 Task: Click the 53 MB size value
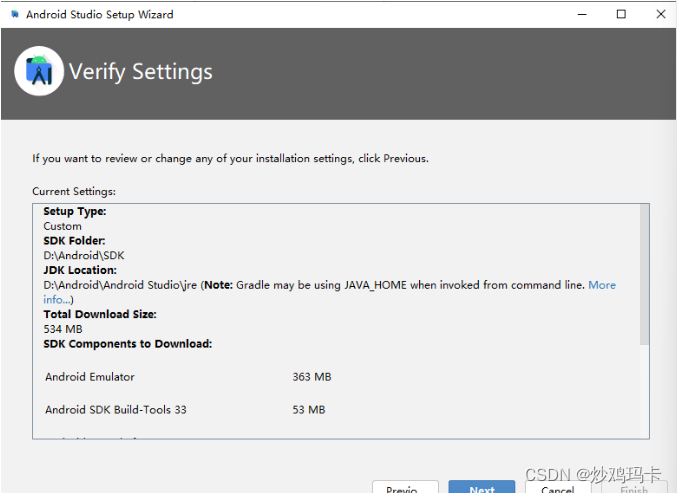tap(309, 410)
